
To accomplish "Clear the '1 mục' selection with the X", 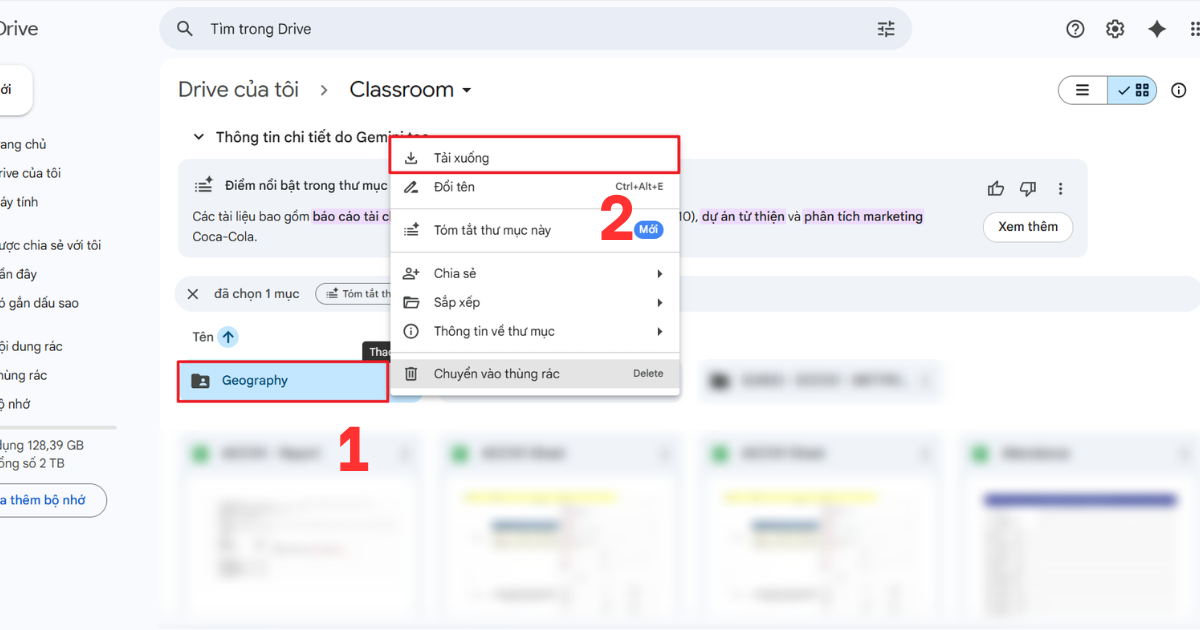I will pos(193,293).
